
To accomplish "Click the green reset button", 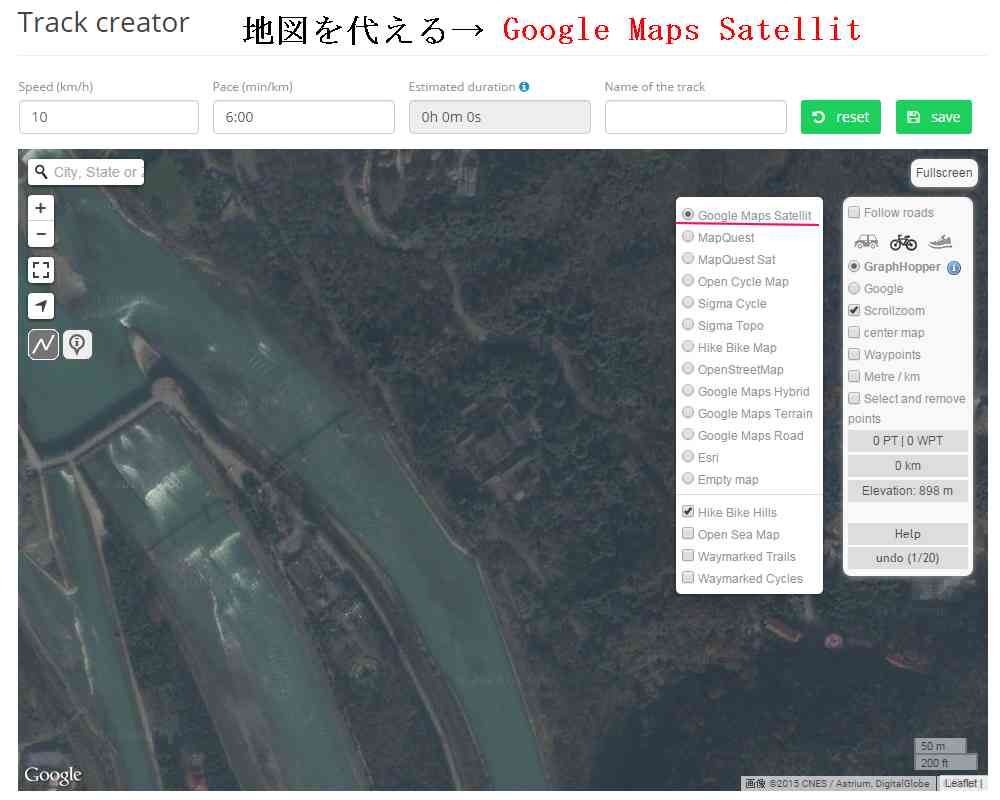I will tap(841, 117).
